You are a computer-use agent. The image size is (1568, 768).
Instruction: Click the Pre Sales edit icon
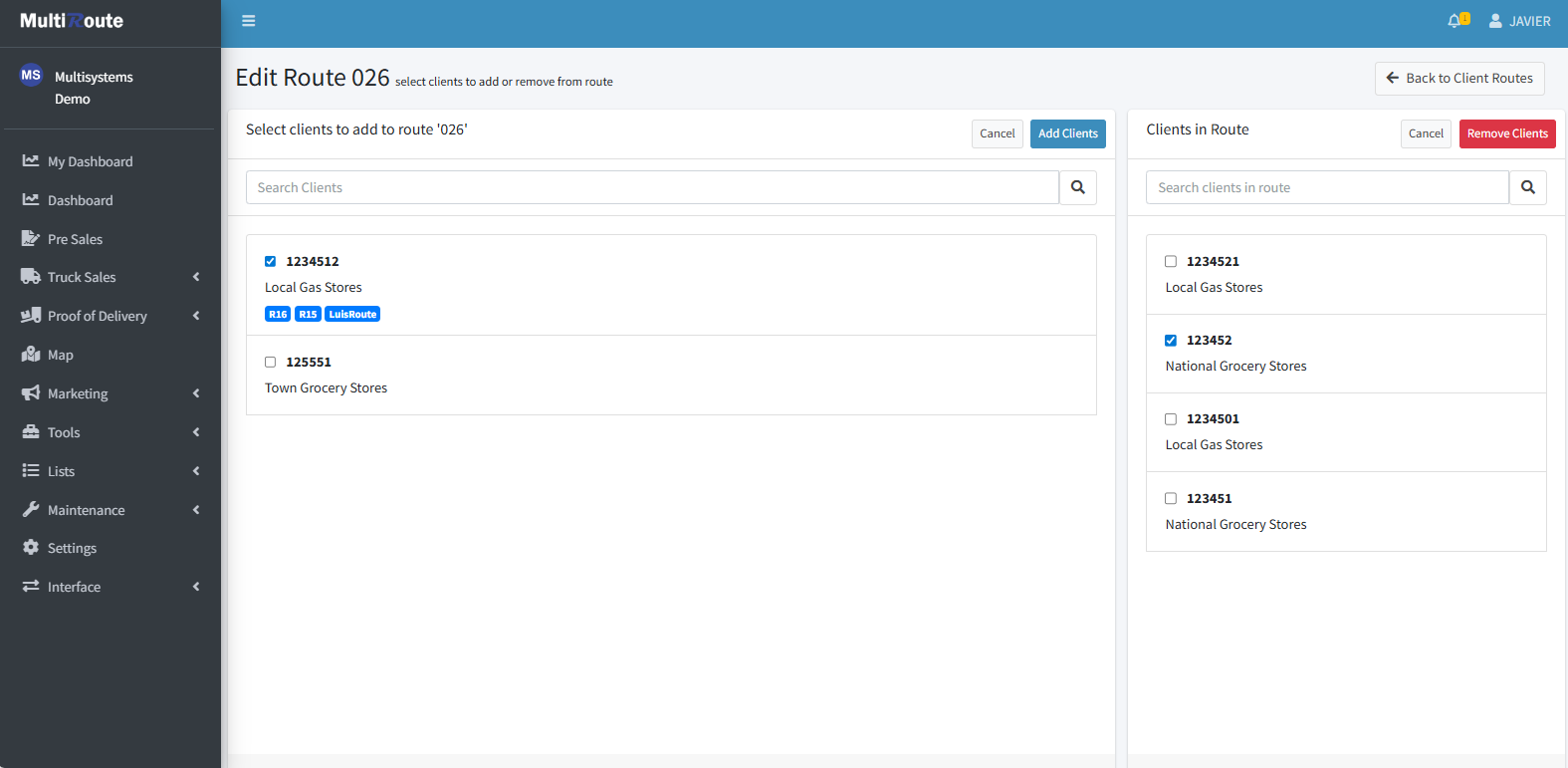(x=31, y=239)
